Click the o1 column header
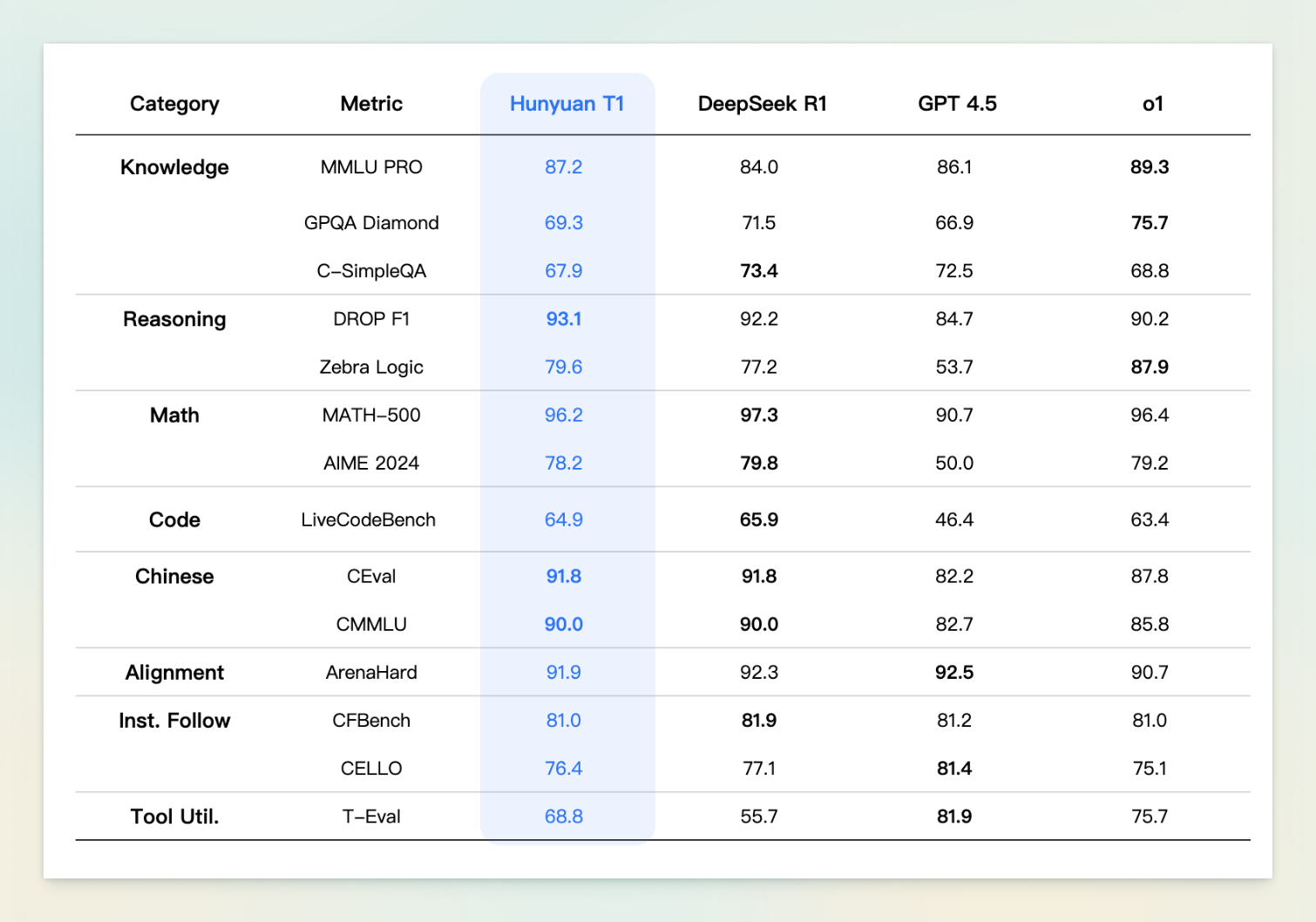Viewport: 1316px width, 922px height. [x=1152, y=104]
